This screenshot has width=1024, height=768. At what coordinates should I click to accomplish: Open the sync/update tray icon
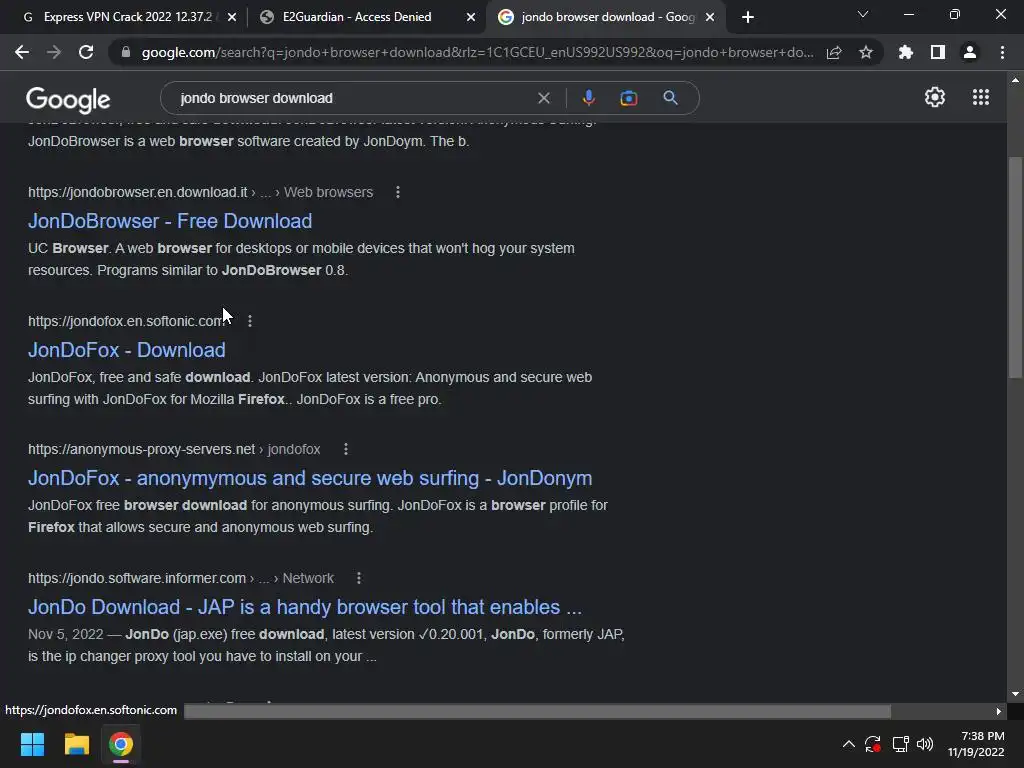pos(872,744)
